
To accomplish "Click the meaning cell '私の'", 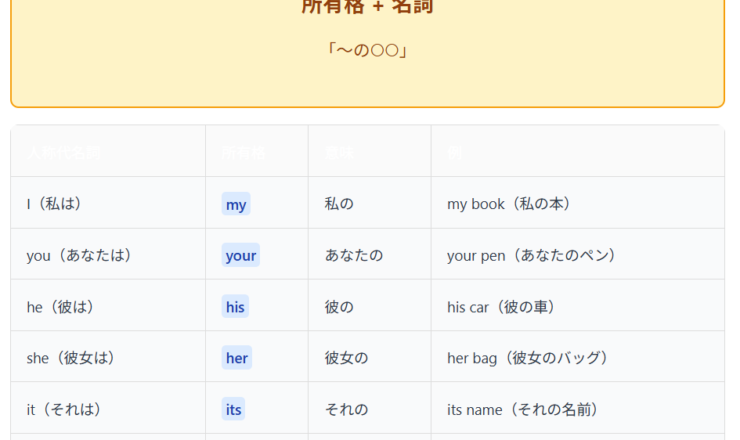I will 370,203.
